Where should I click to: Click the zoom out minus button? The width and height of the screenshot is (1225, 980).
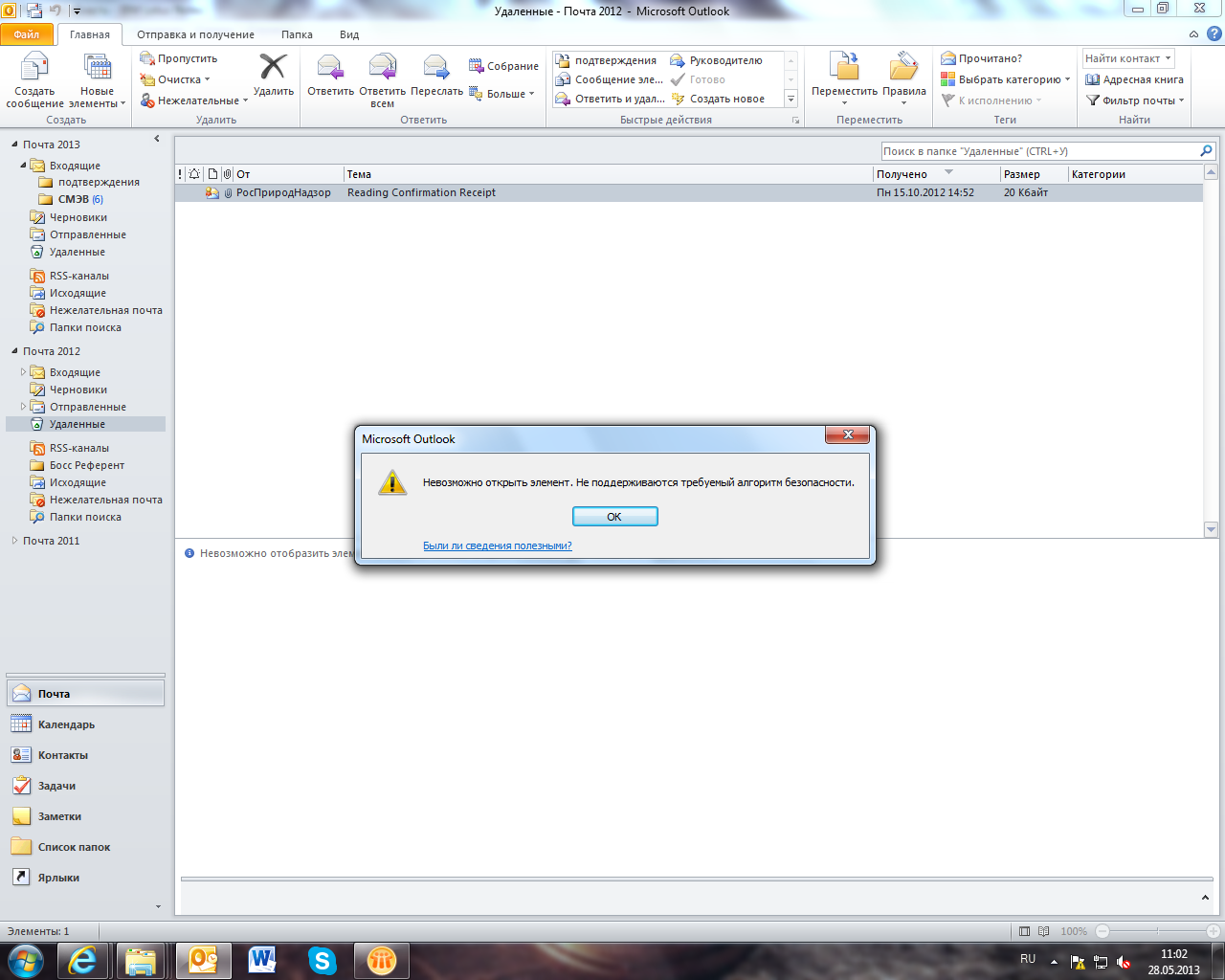(1102, 931)
